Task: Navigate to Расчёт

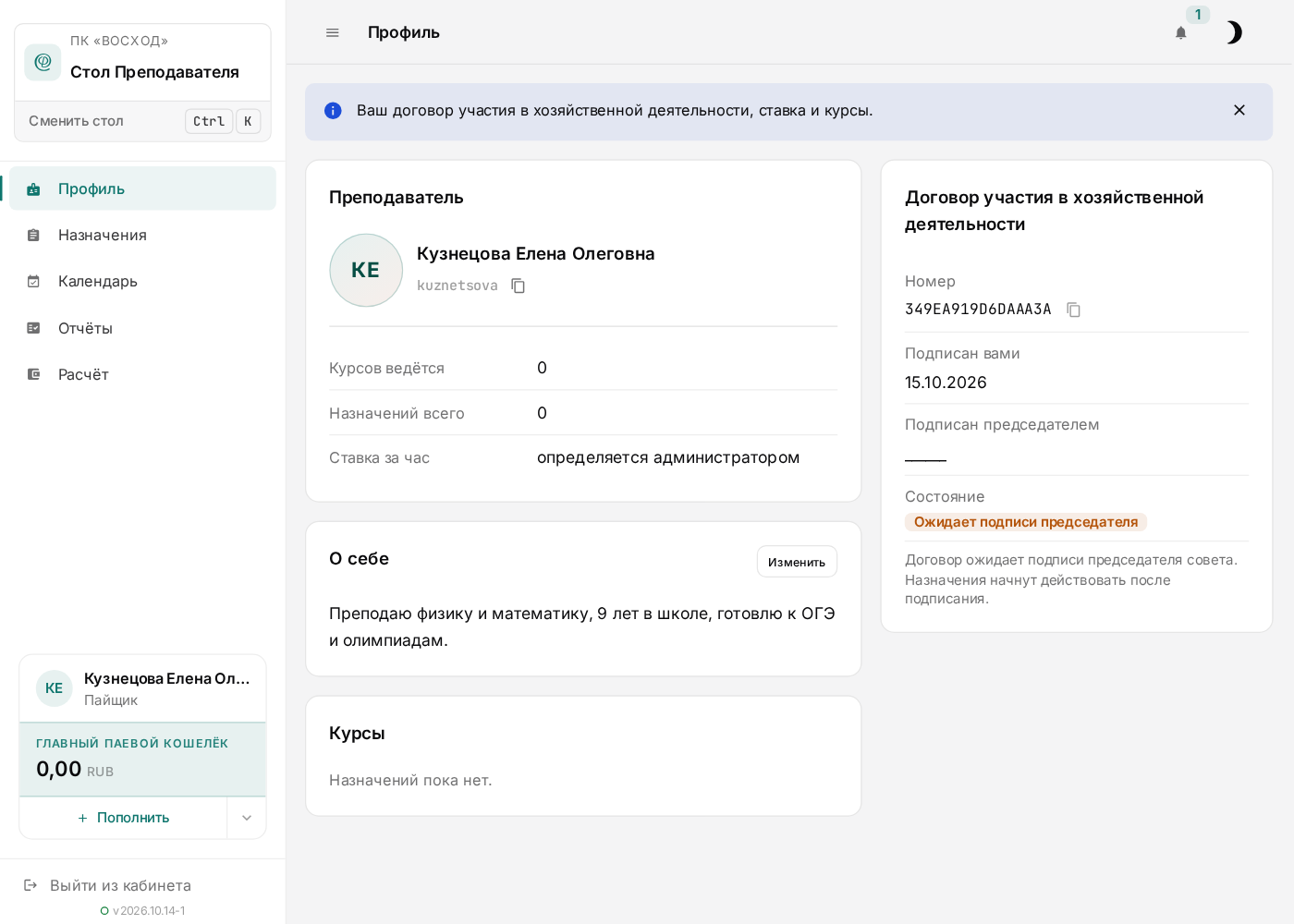Action: point(143,374)
